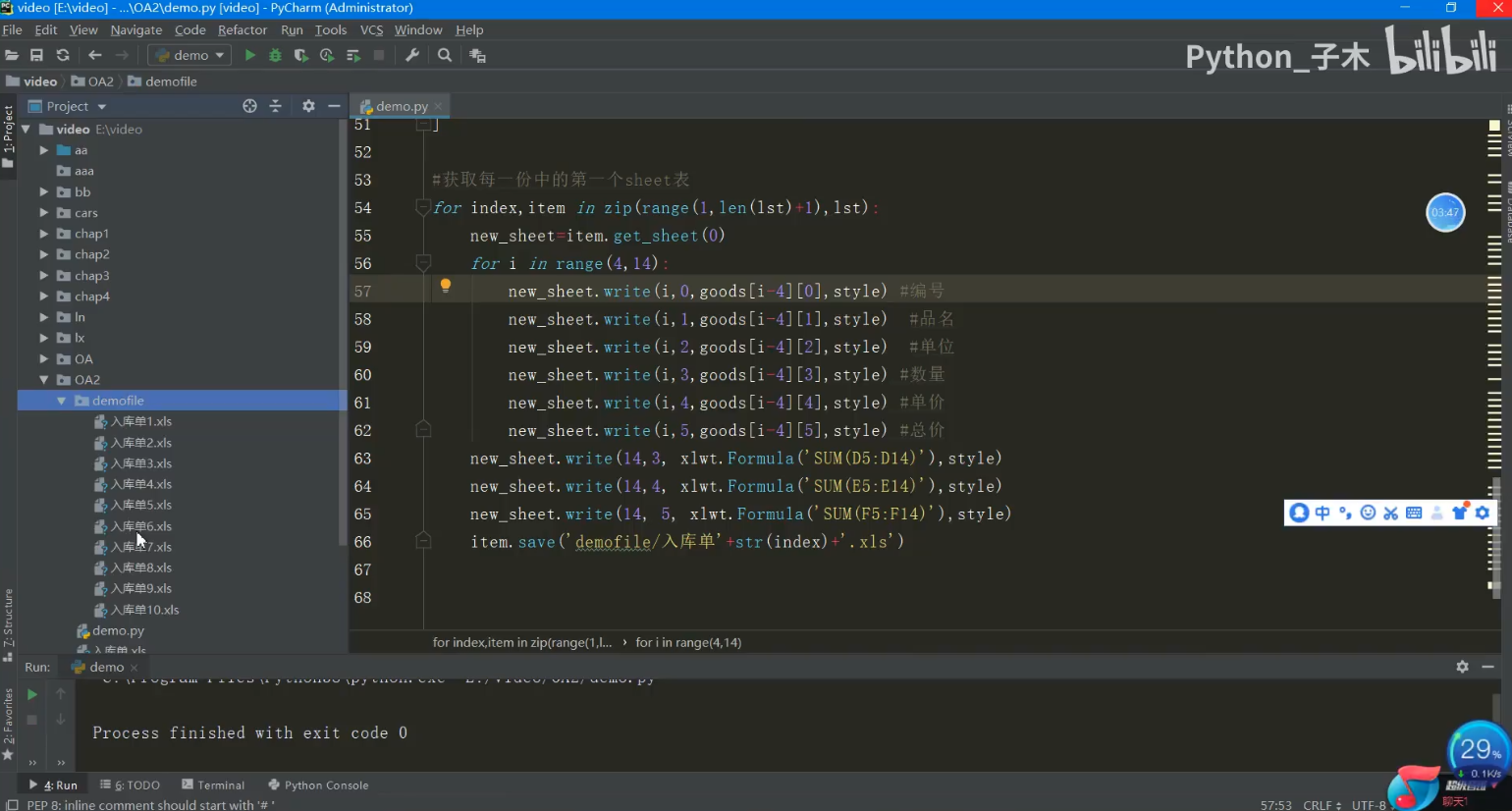Image resolution: width=1512 pixels, height=811 pixels.
Task: Click OA2 in the breadcrumb path
Action: point(92,81)
